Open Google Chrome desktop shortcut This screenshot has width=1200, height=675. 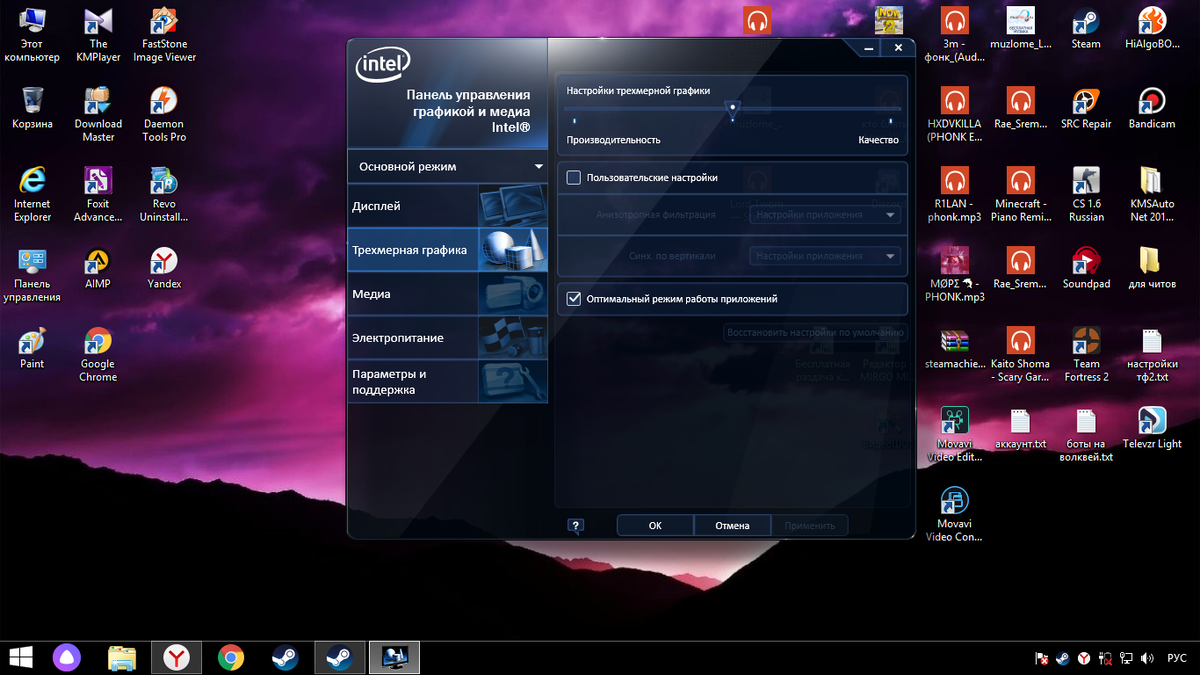click(98, 354)
